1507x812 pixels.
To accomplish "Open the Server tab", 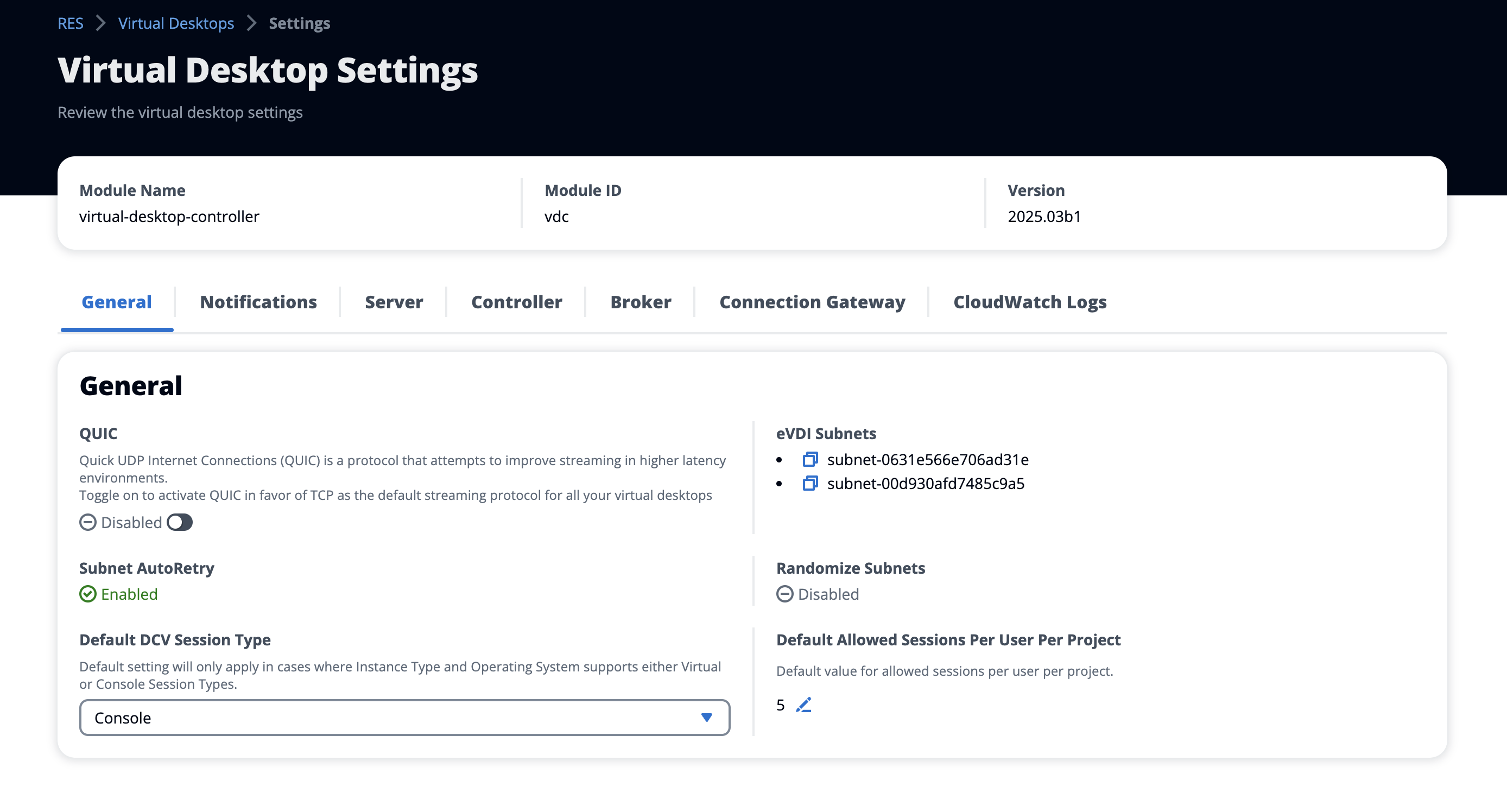I will pyautogui.click(x=394, y=302).
